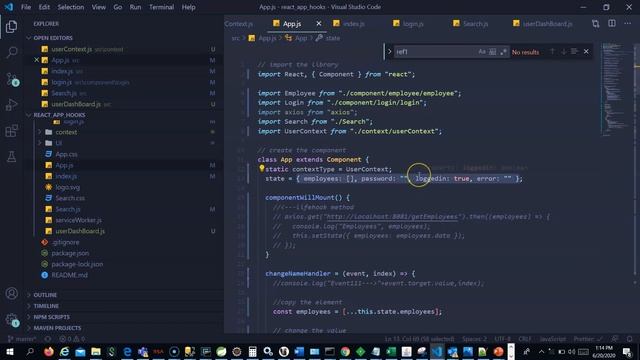Open the Go menu
Image resolution: width=640 pixels, height=360 pixels.
click(118, 7)
